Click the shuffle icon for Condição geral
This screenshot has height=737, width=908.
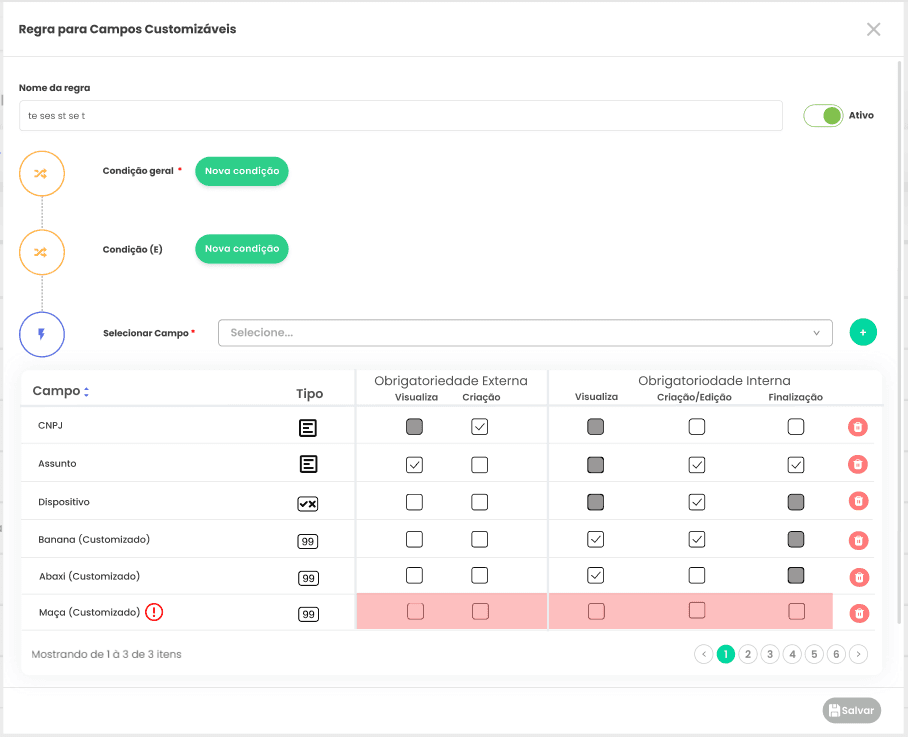click(x=42, y=174)
